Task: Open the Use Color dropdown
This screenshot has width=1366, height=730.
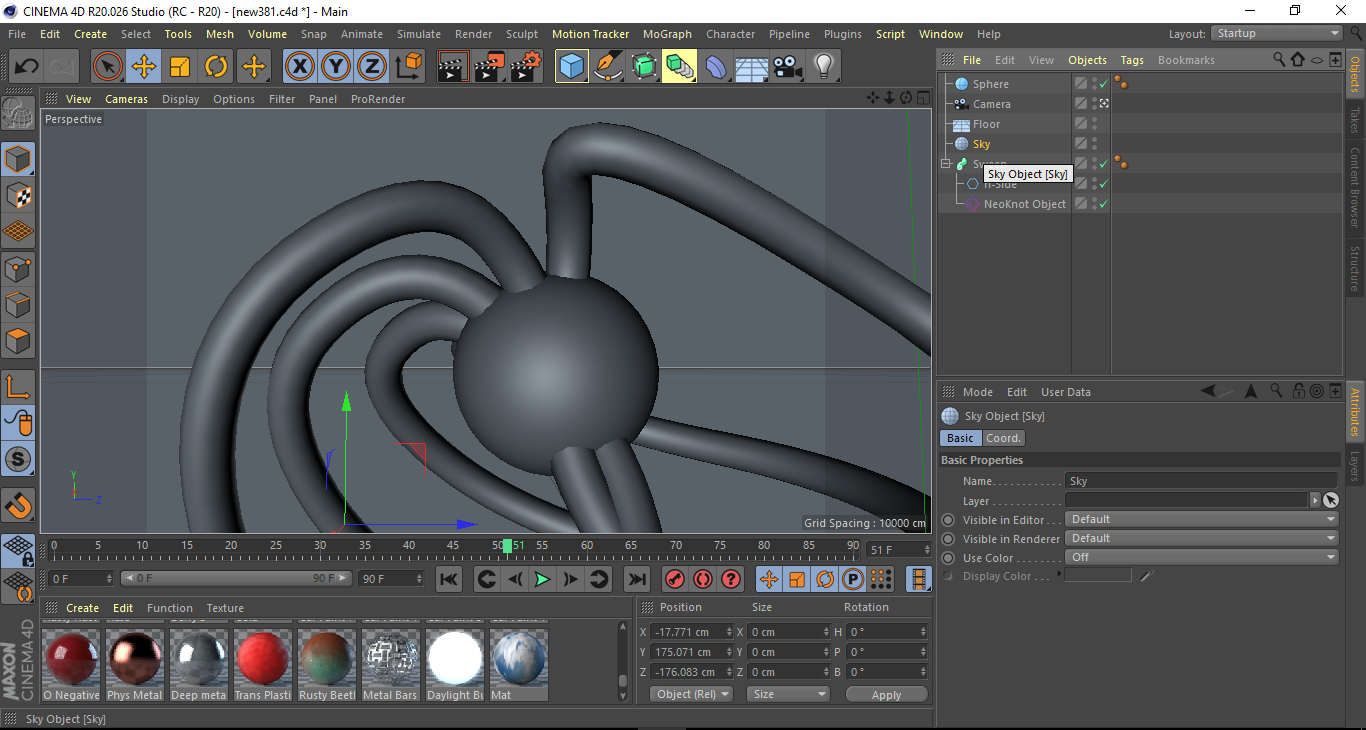Action: pos(1201,557)
